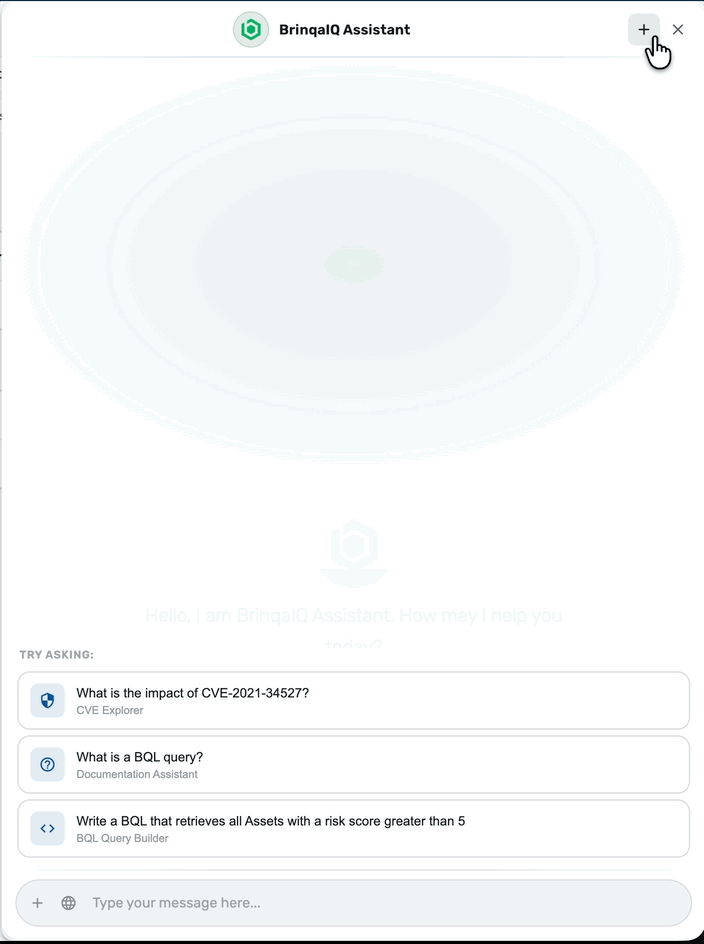Click the shield icon for CVE Explorer
Screen dimensions: 704x944
[48, 700]
